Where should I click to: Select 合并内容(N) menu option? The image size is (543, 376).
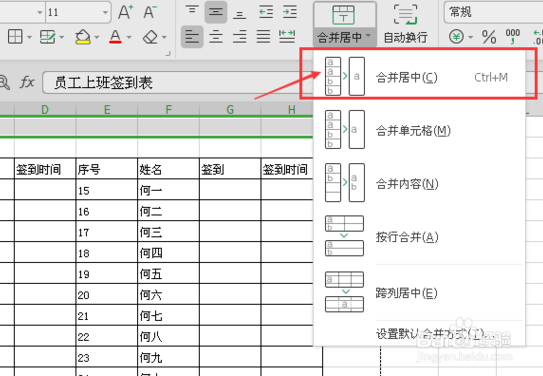pyautogui.click(x=419, y=182)
